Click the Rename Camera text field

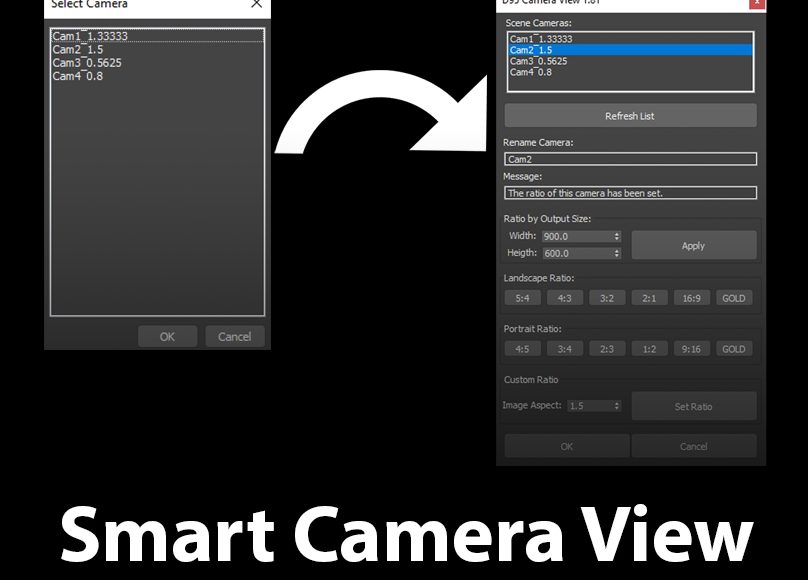[x=630, y=159]
